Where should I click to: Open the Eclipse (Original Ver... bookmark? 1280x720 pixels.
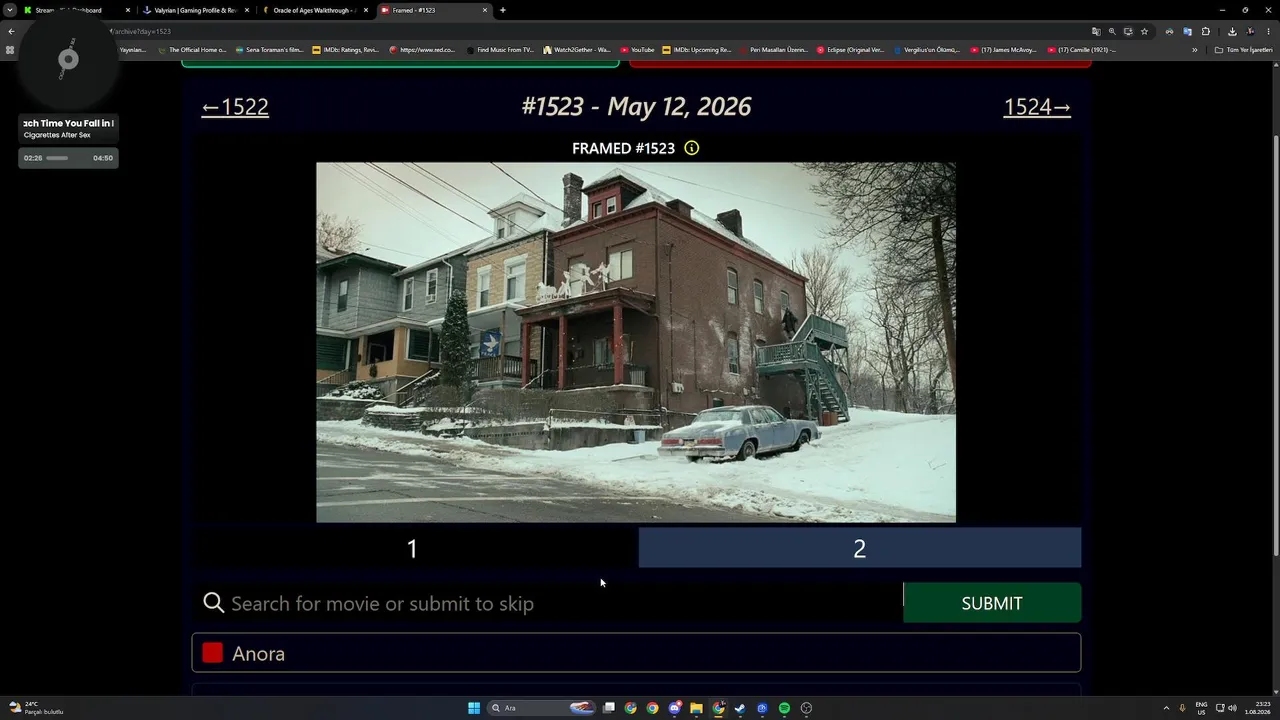coord(850,50)
